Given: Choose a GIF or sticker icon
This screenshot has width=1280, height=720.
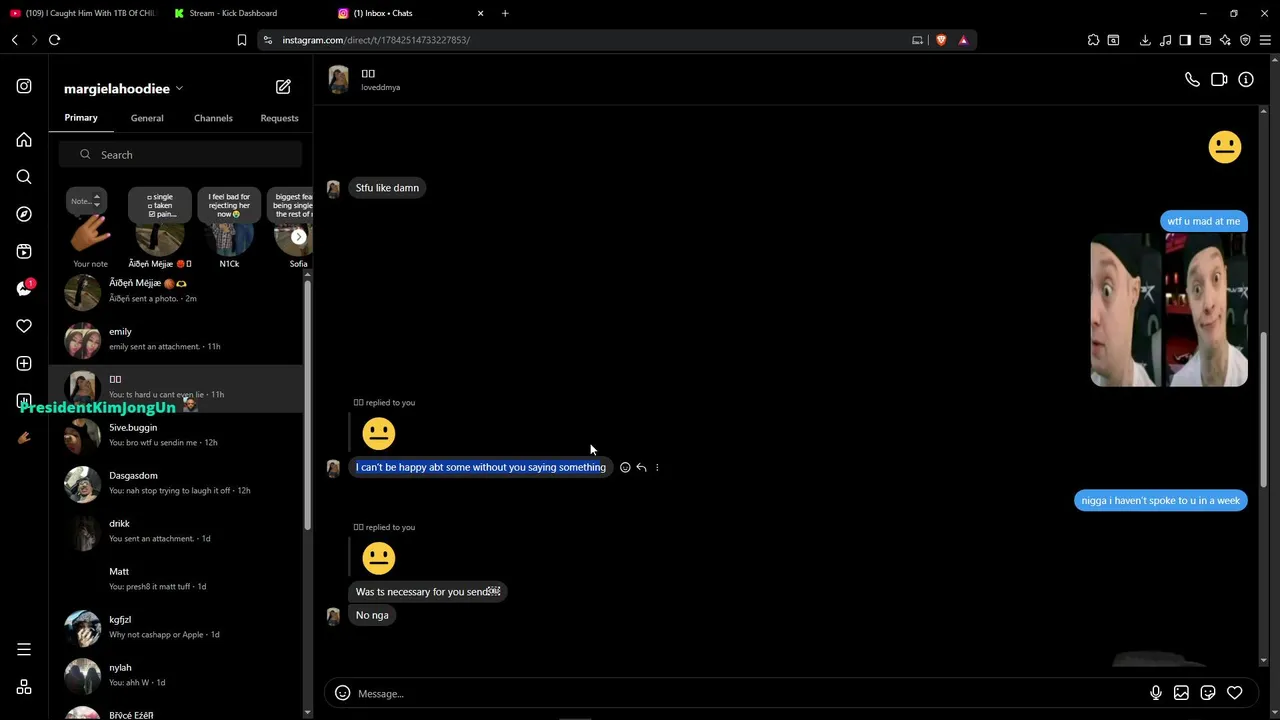Looking at the screenshot, I should pos(1208,693).
